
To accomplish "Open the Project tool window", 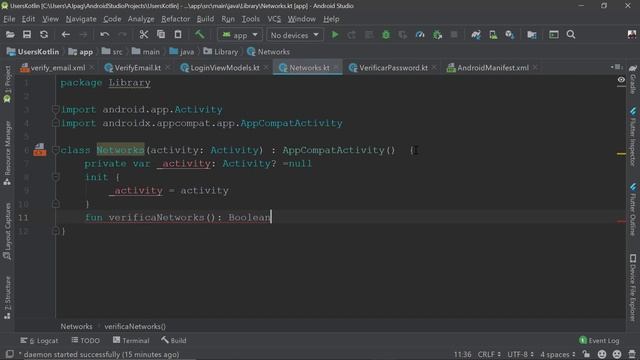I will [7, 84].
